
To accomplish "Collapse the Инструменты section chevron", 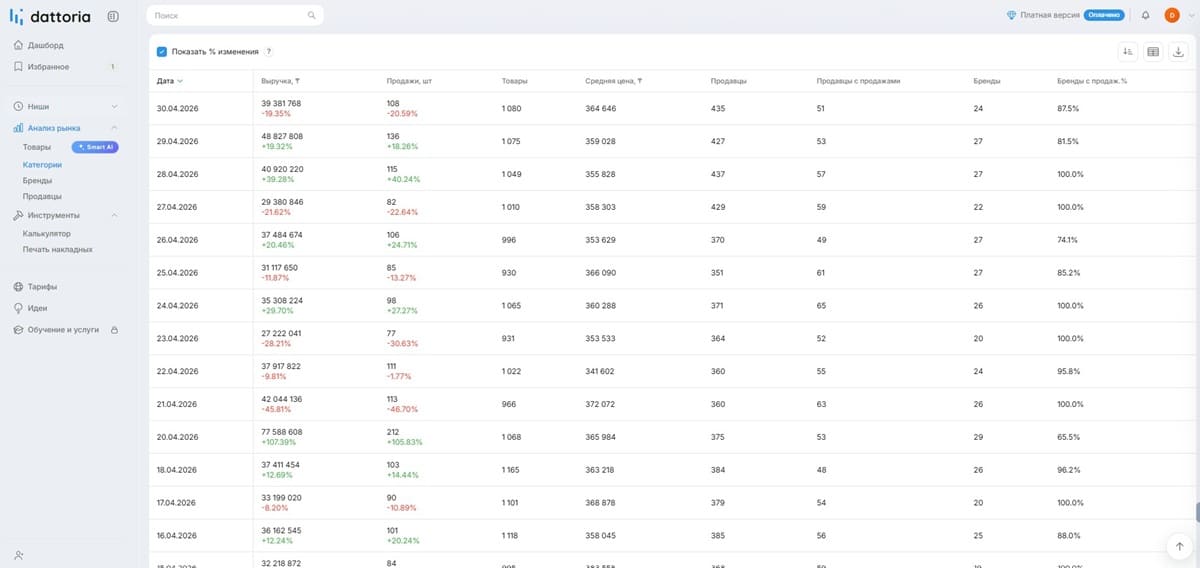I will click(114, 215).
